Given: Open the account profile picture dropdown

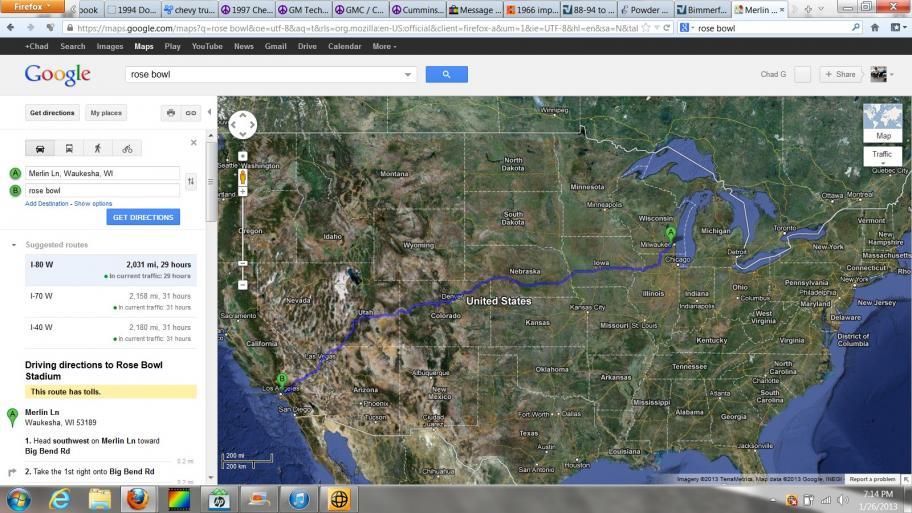Looking at the screenshot, I should click(882, 74).
